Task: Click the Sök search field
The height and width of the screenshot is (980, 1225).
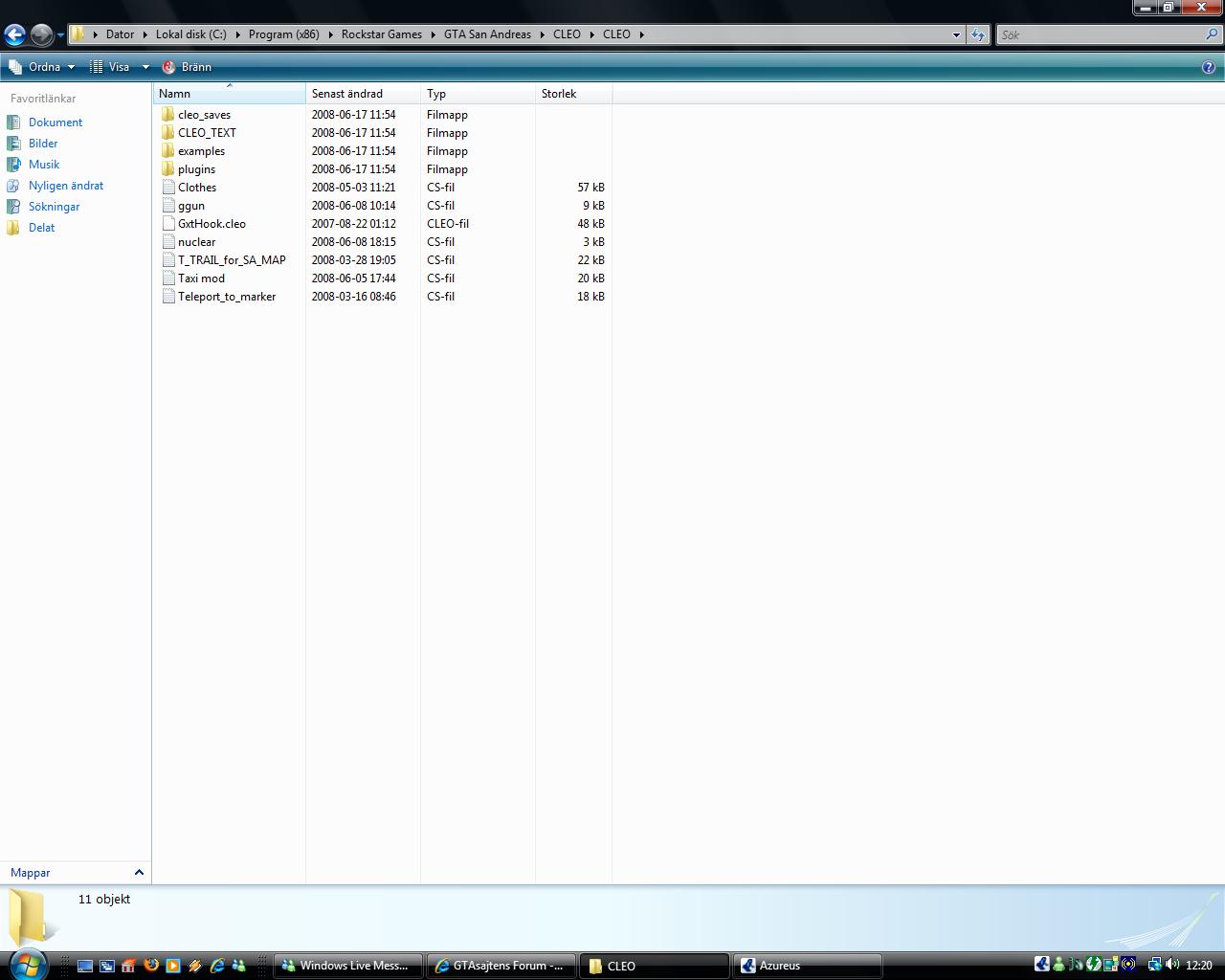Action: point(1101,34)
